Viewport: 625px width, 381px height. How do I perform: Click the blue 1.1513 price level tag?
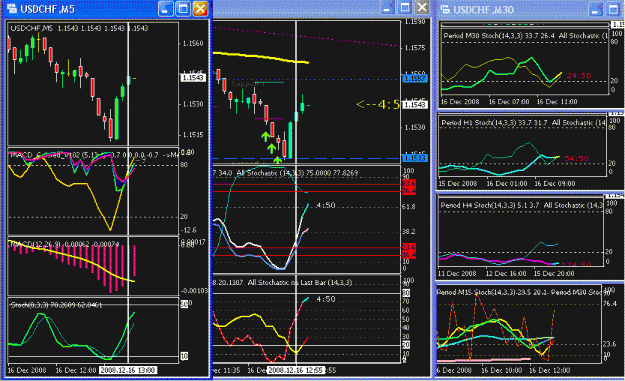pyautogui.click(x=415, y=158)
